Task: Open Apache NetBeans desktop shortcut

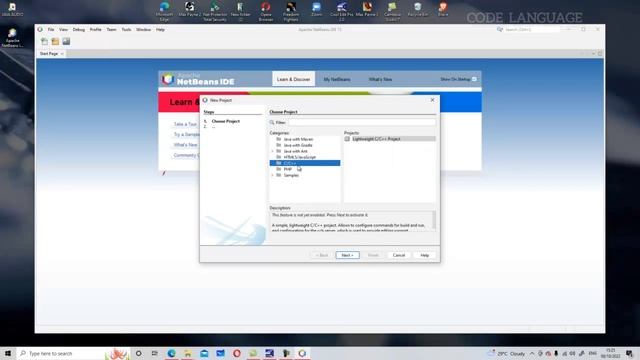Action: point(12,38)
